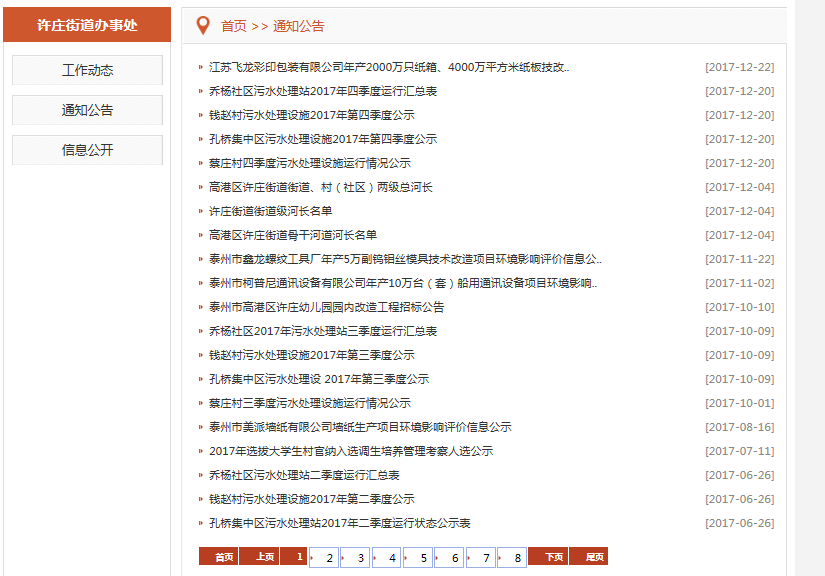The image size is (825, 576).
Task: Open 泰州市高港区许庄幼儿园园内改造工程招标公告
Action: pos(326,307)
